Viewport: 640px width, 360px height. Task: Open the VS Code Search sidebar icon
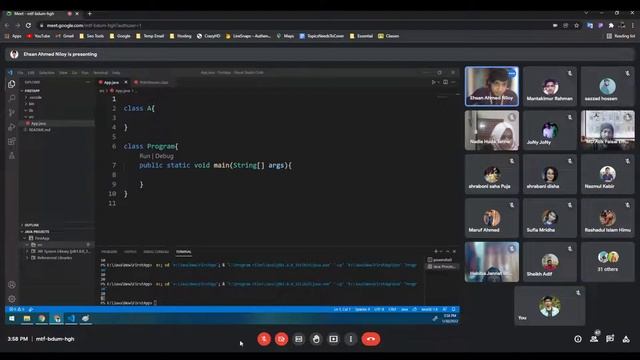(12, 98)
